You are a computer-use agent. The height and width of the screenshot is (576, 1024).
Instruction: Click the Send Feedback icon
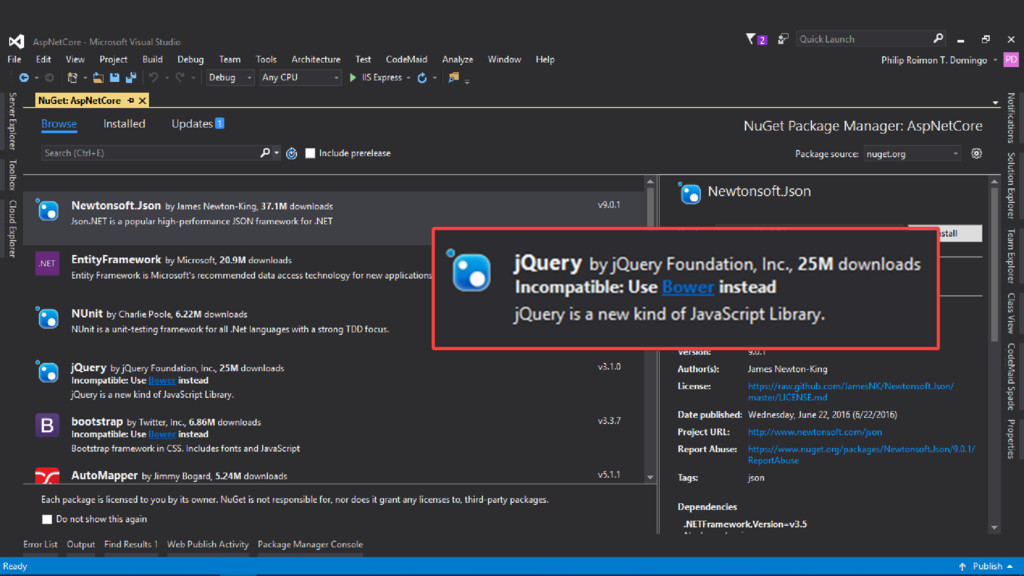tap(782, 39)
